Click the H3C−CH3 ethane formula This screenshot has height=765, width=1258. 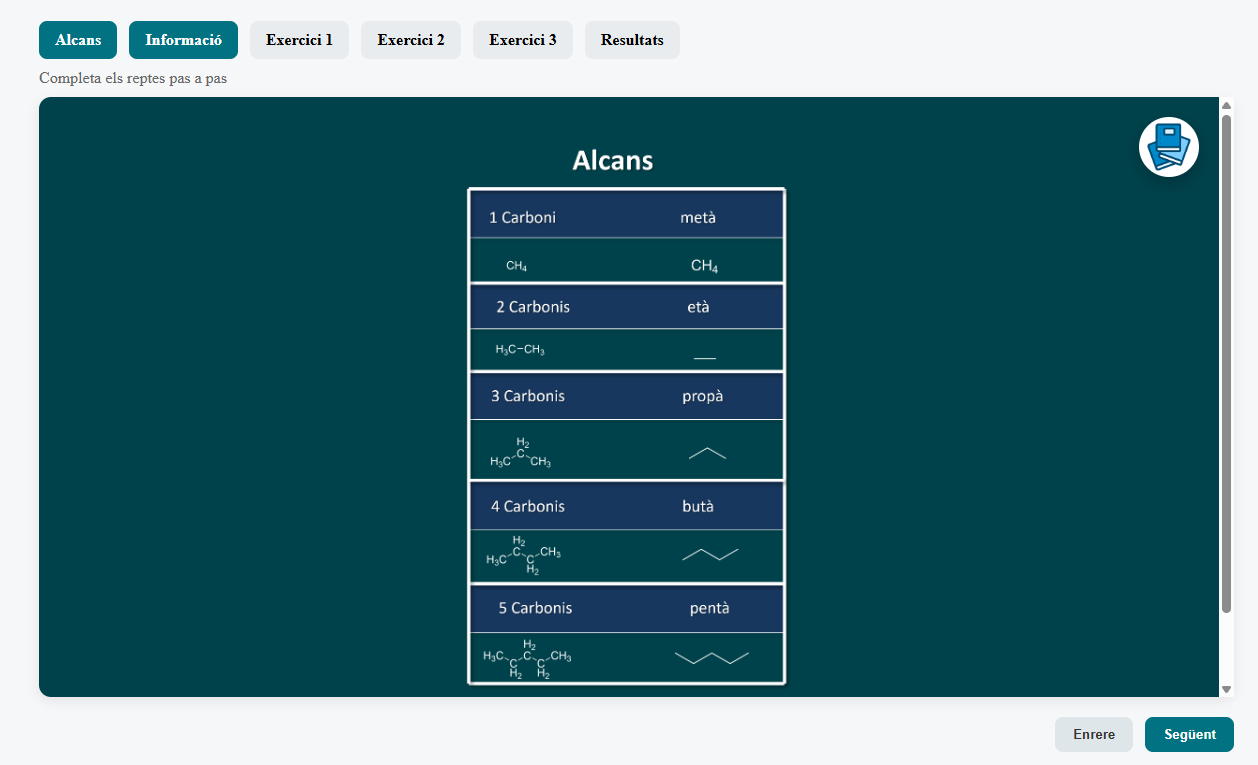pyautogui.click(x=520, y=350)
